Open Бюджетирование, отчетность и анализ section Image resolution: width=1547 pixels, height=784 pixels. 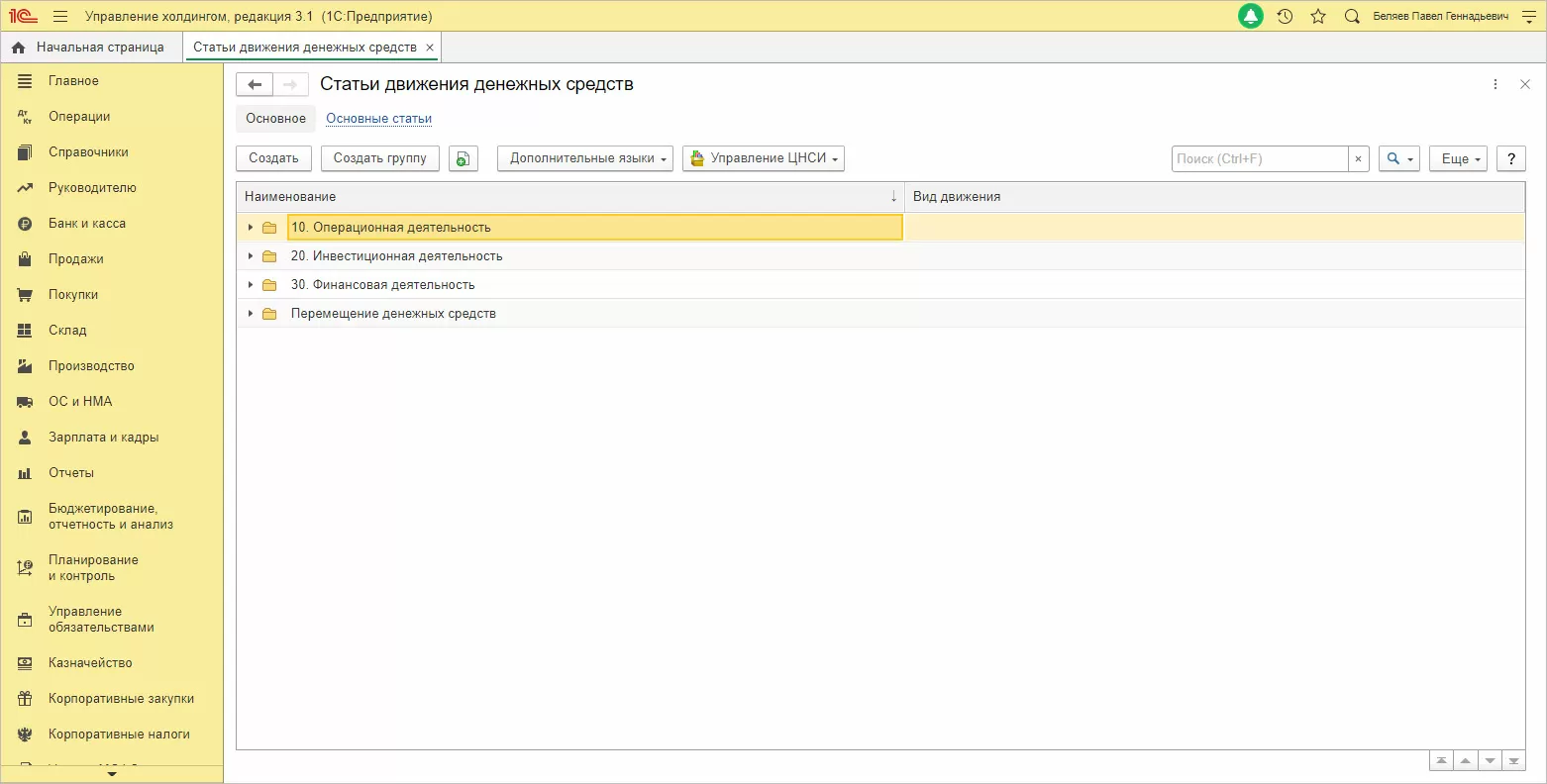pos(110,517)
